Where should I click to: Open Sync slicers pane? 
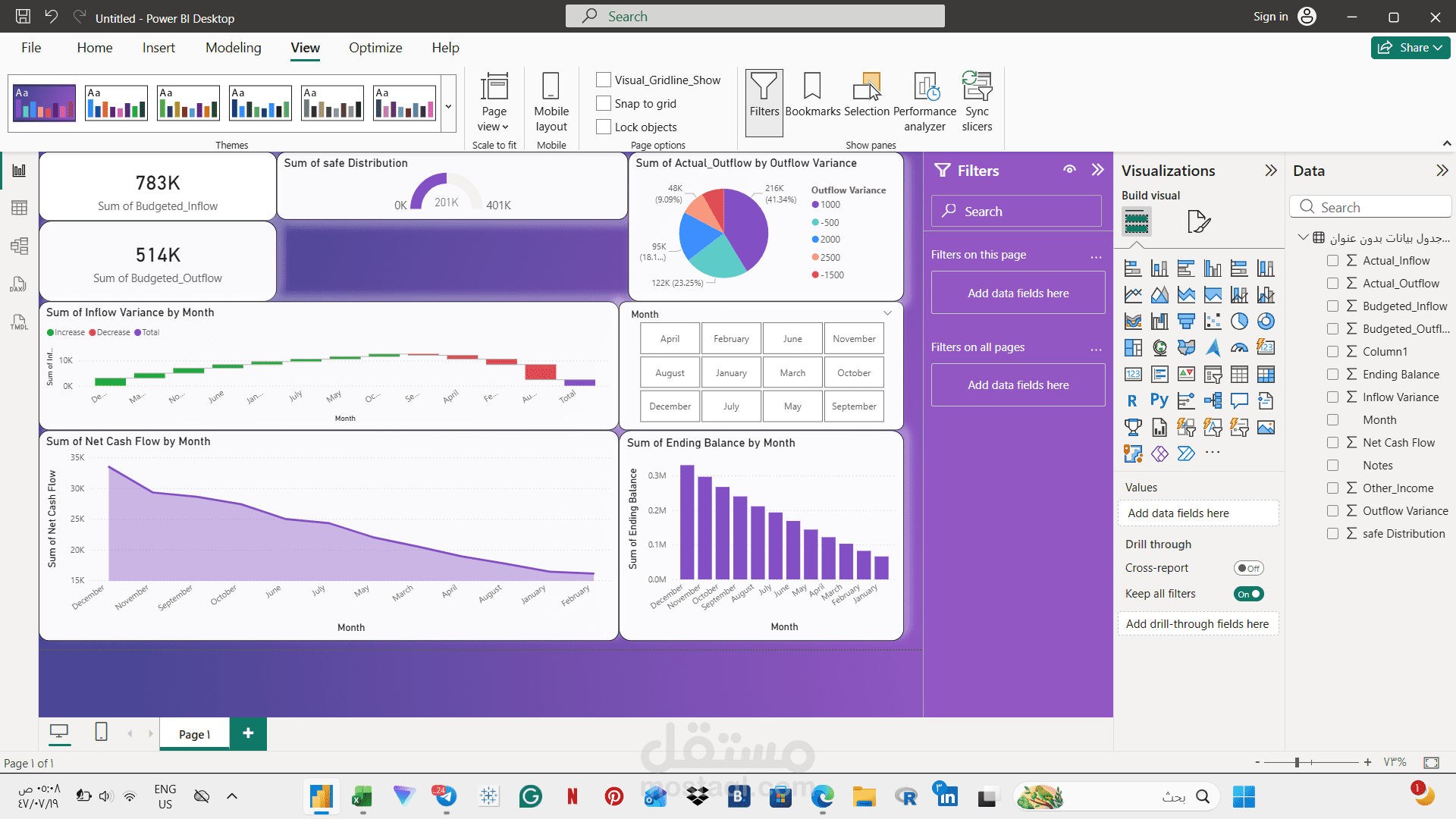click(x=977, y=103)
